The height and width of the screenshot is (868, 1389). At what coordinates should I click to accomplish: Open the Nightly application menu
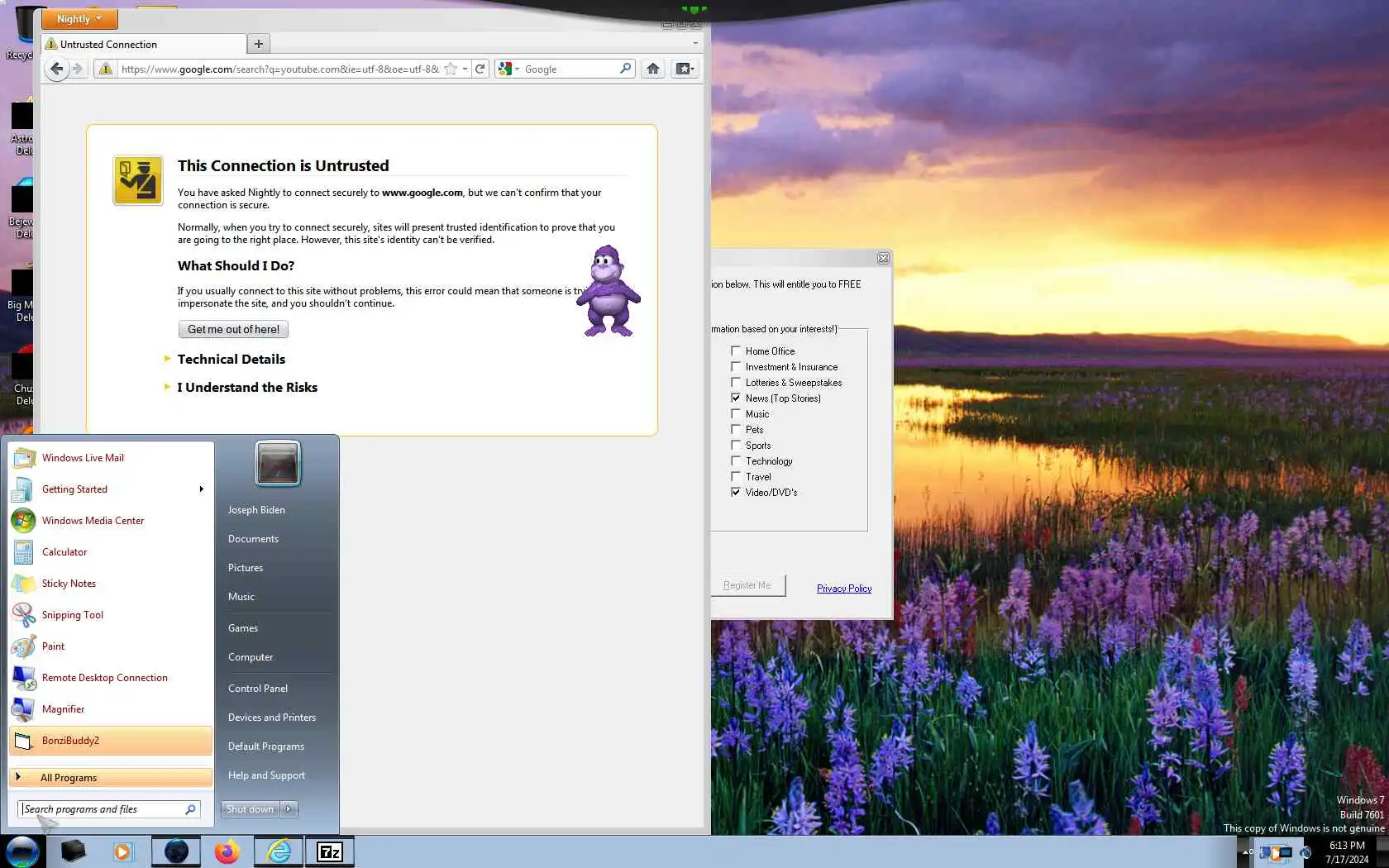(x=79, y=19)
